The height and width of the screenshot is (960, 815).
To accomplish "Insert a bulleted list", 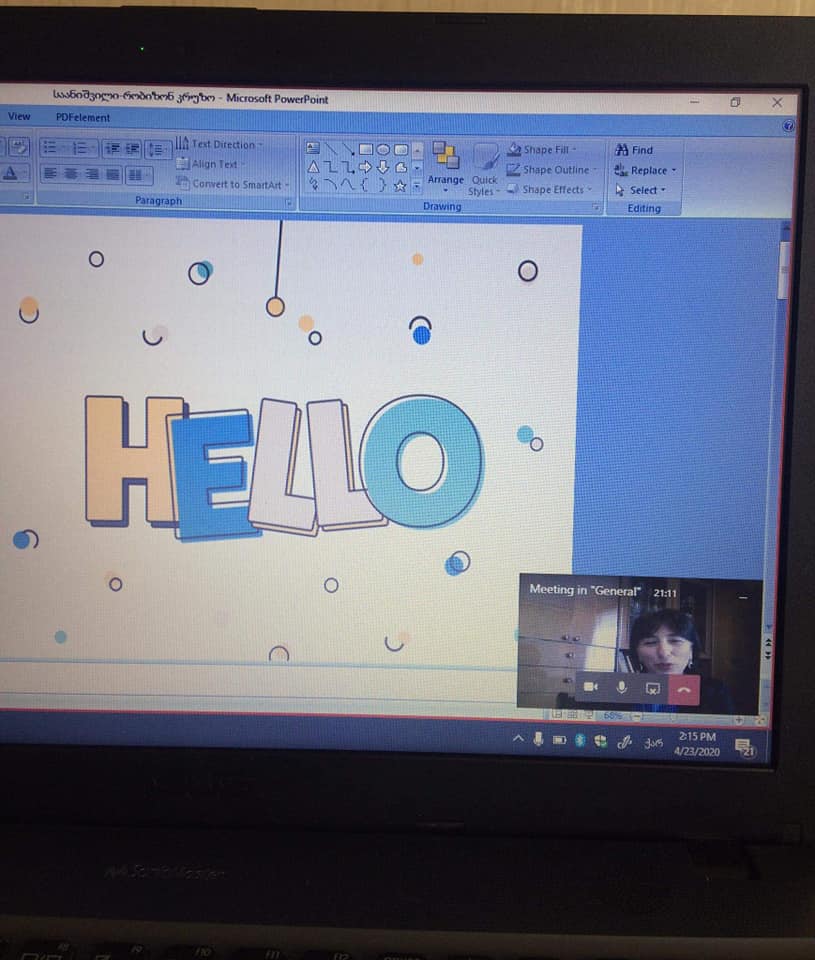I will [52, 148].
